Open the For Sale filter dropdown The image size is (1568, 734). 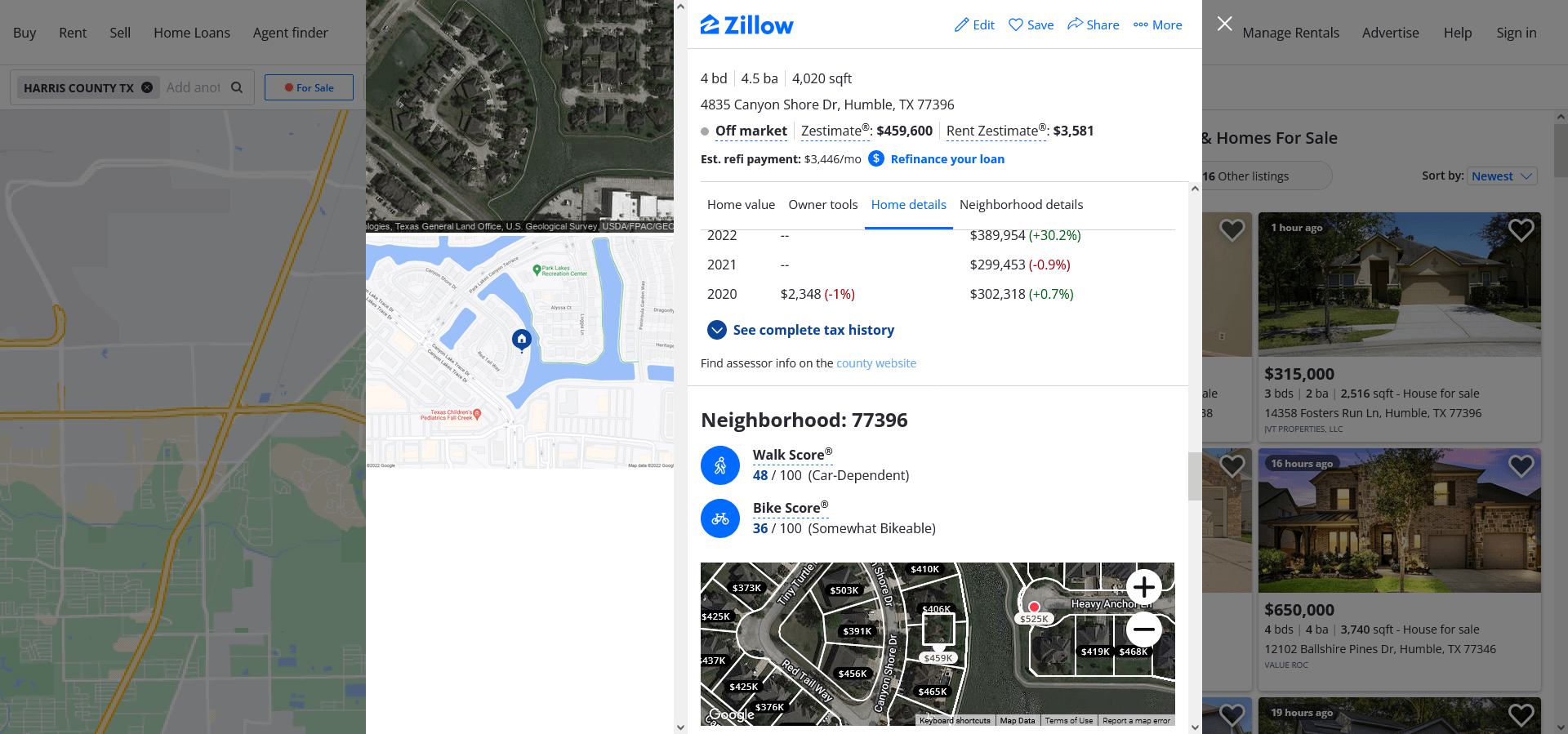coord(309,87)
